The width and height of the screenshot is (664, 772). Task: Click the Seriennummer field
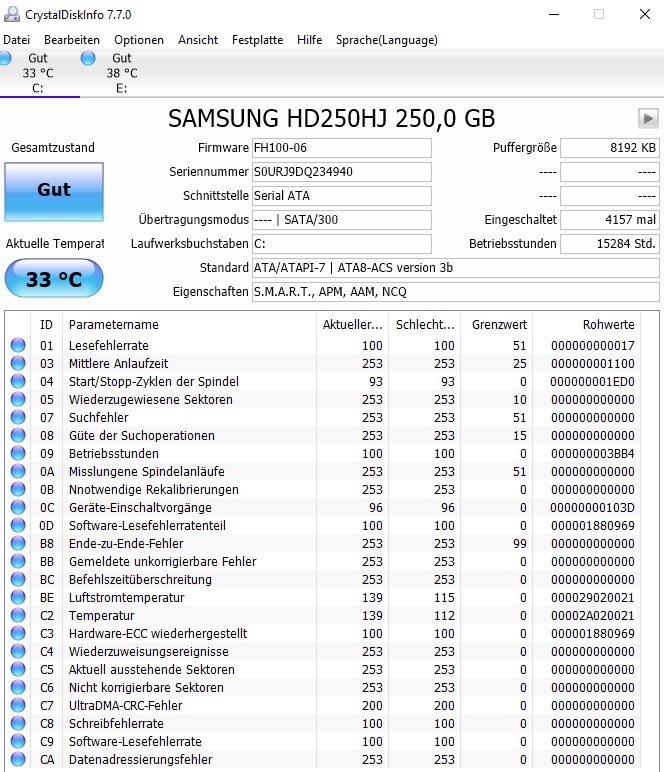coord(342,172)
